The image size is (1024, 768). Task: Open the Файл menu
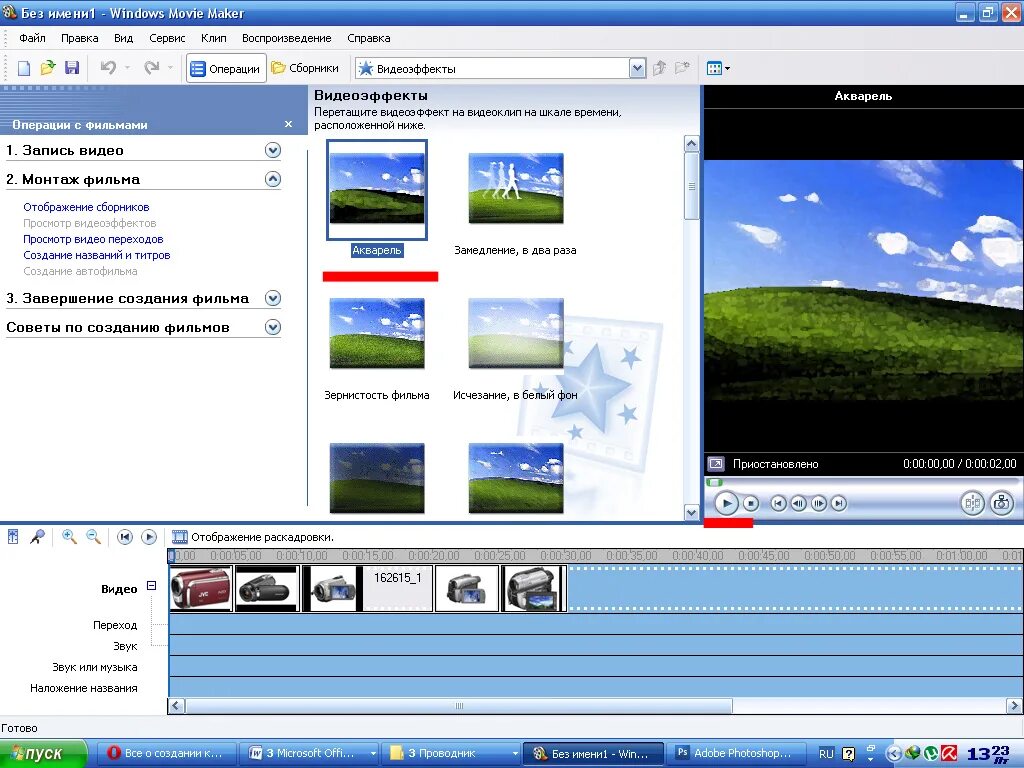(32, 38)
